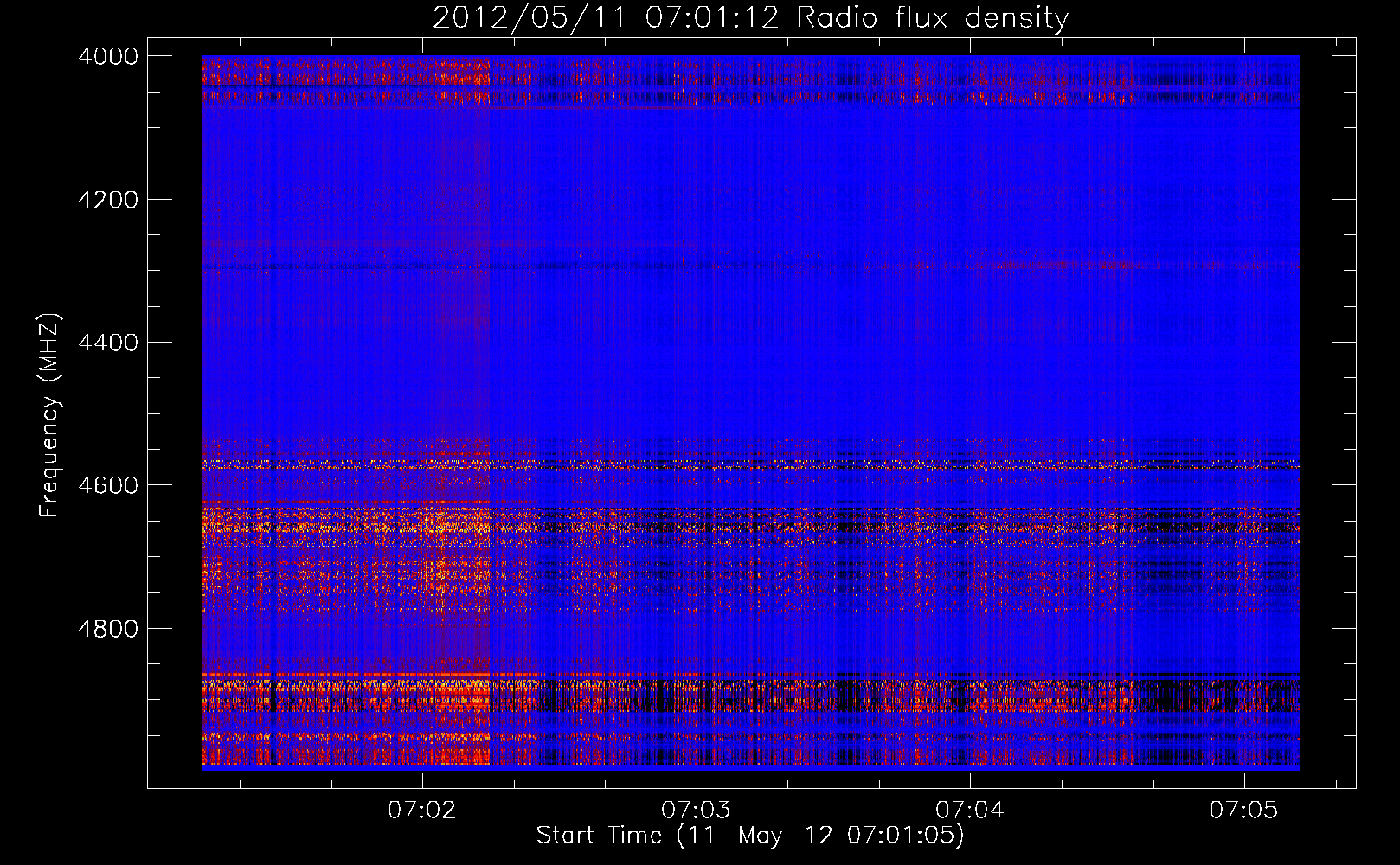Select the 4000 frequency axis label
This screenshot has height=865, width=1400.
(x=108, y=56)
